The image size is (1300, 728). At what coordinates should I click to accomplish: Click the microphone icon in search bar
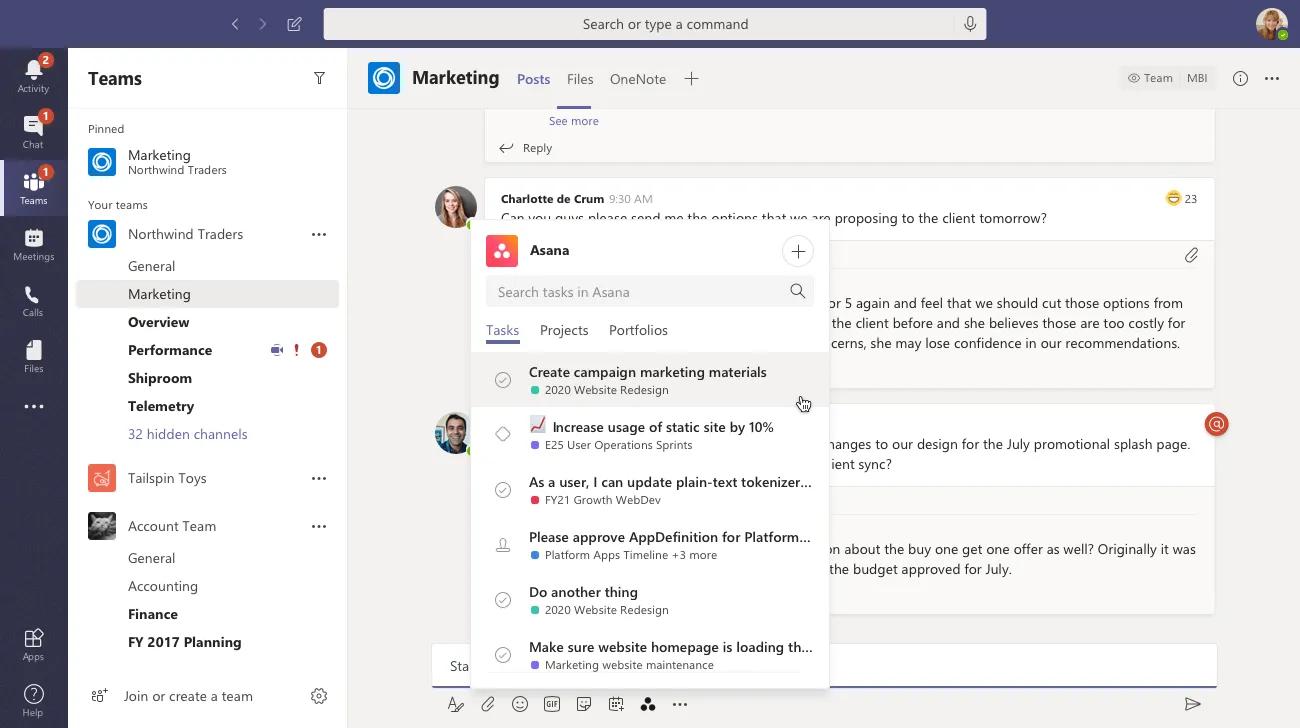[x=969, y=24]
